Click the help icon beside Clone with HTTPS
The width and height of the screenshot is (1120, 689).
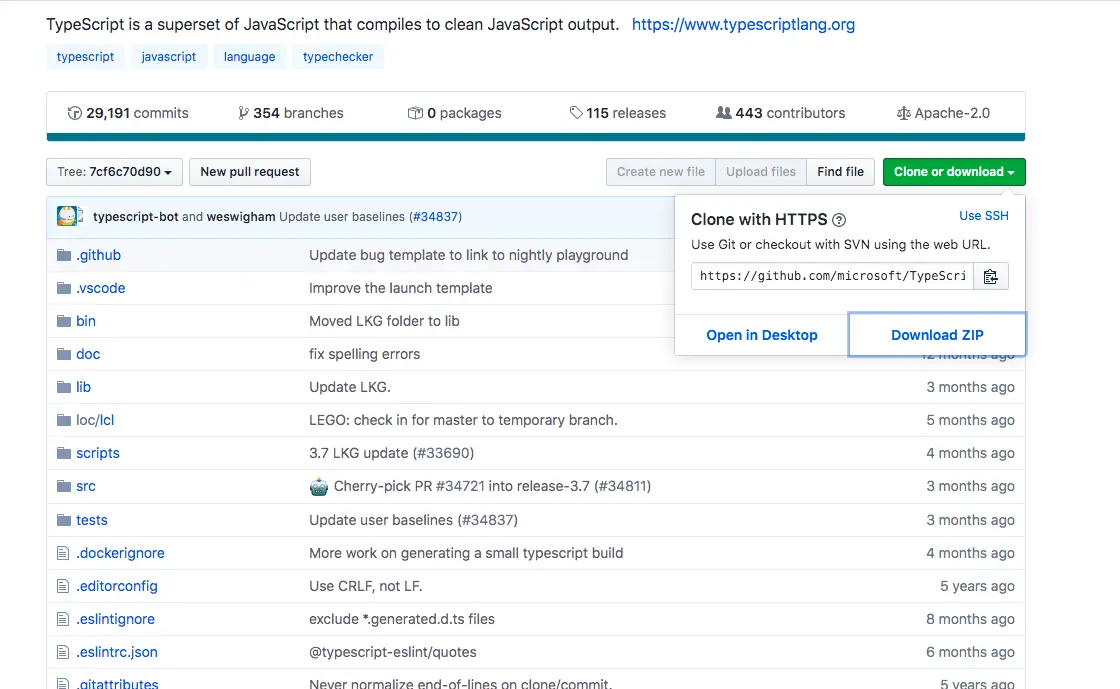(x=839, y=220)
